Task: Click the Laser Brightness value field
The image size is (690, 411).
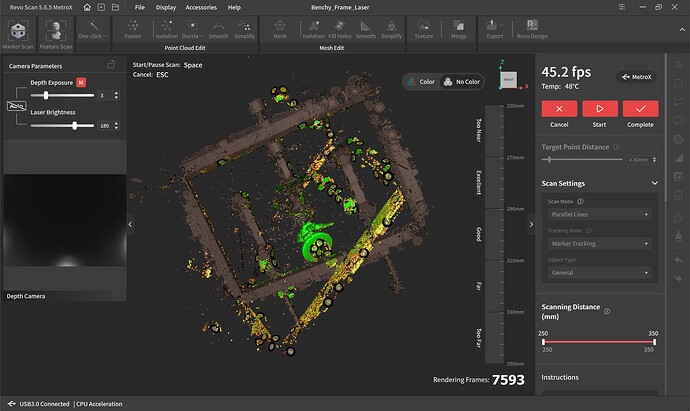Action: tap(105, 125)
